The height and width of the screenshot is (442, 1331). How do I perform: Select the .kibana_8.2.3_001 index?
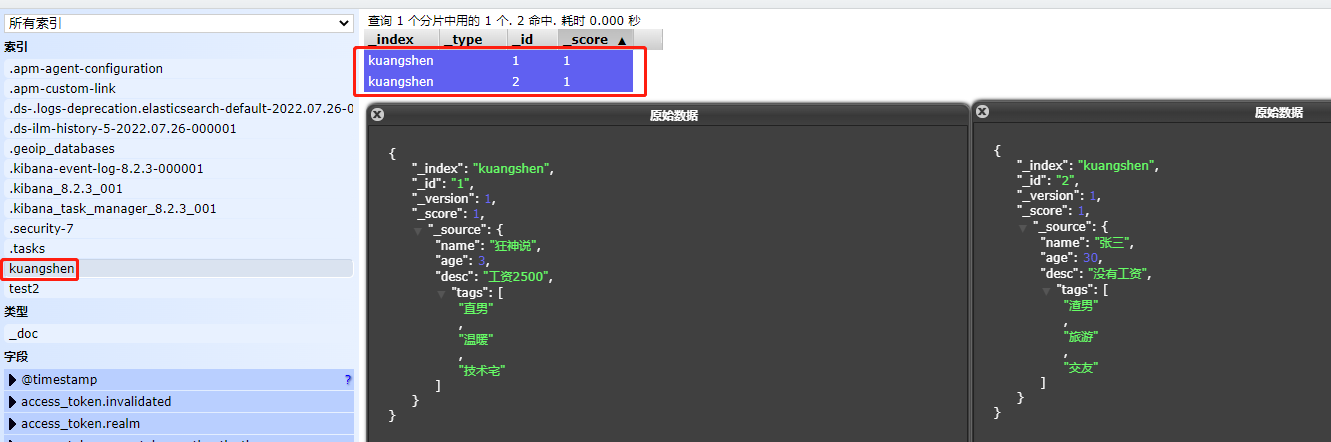[x=178, y=189]
